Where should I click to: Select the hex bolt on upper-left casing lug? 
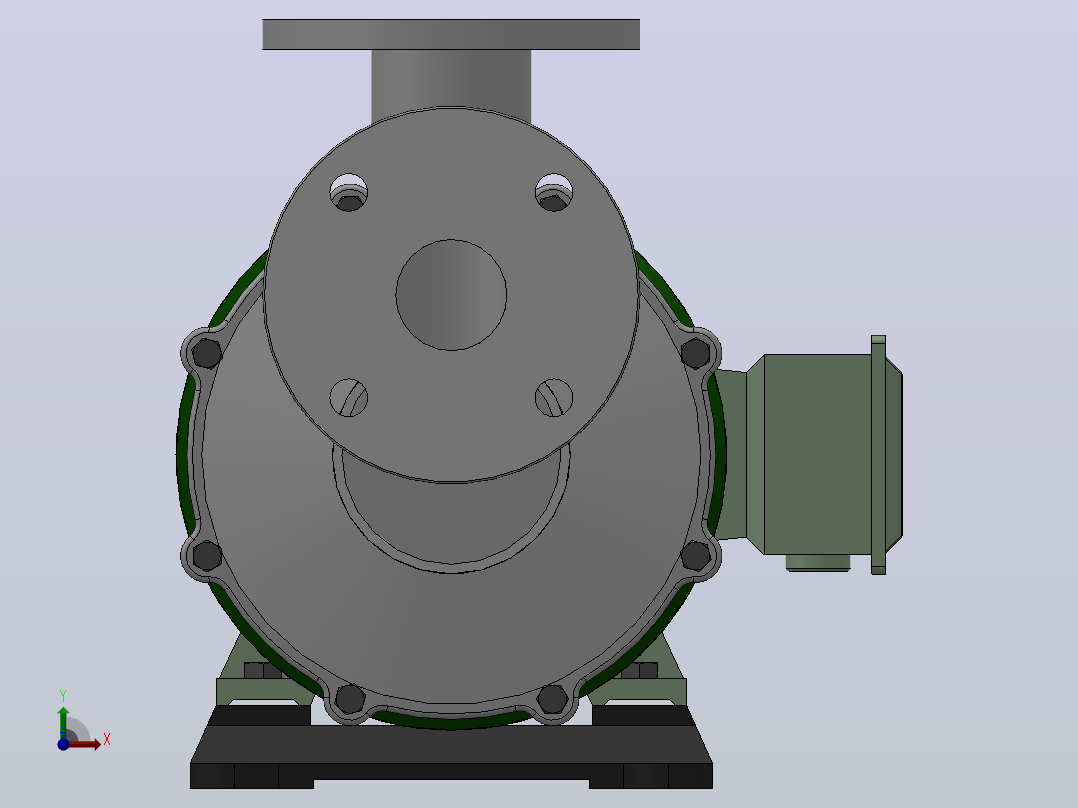click(207, 353)
